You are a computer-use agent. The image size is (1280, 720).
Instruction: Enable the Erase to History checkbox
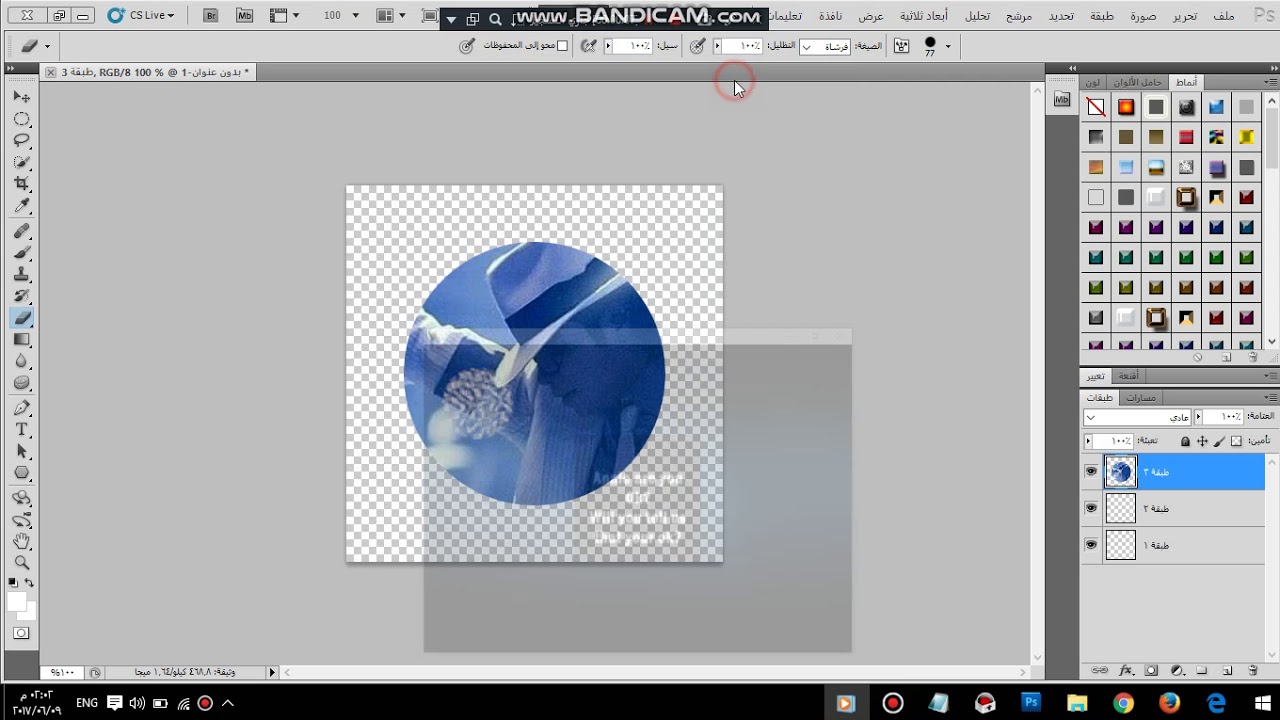[562, 46]
